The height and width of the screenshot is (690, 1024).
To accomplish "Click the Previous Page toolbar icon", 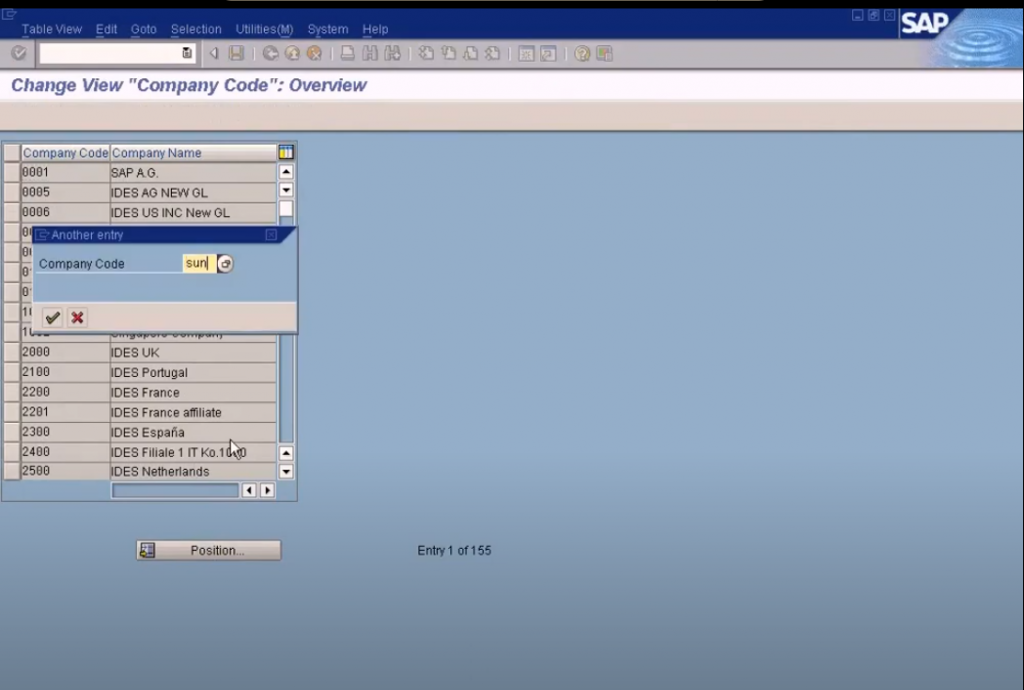I will (x=448, y=54).
